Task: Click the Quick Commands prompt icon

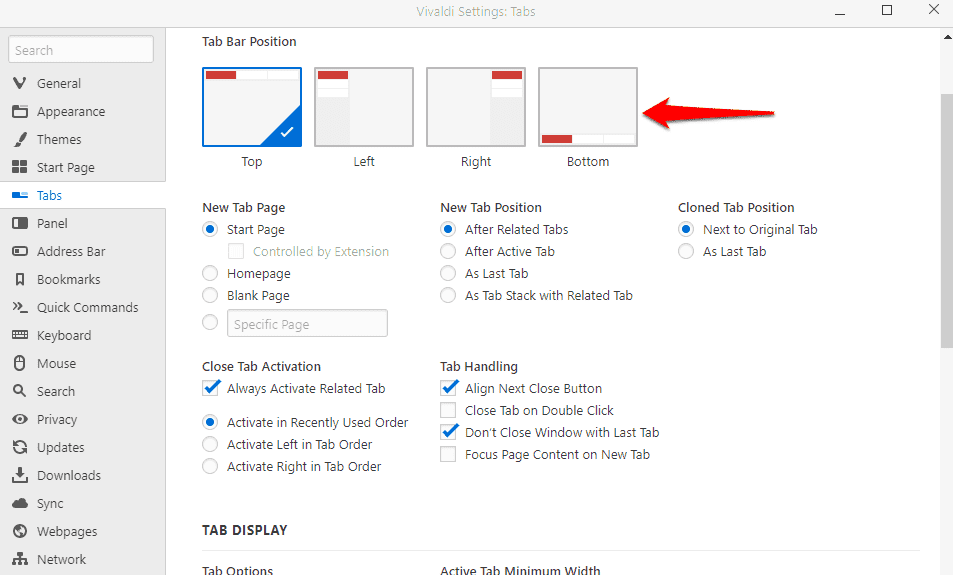Action: (19, 307)
